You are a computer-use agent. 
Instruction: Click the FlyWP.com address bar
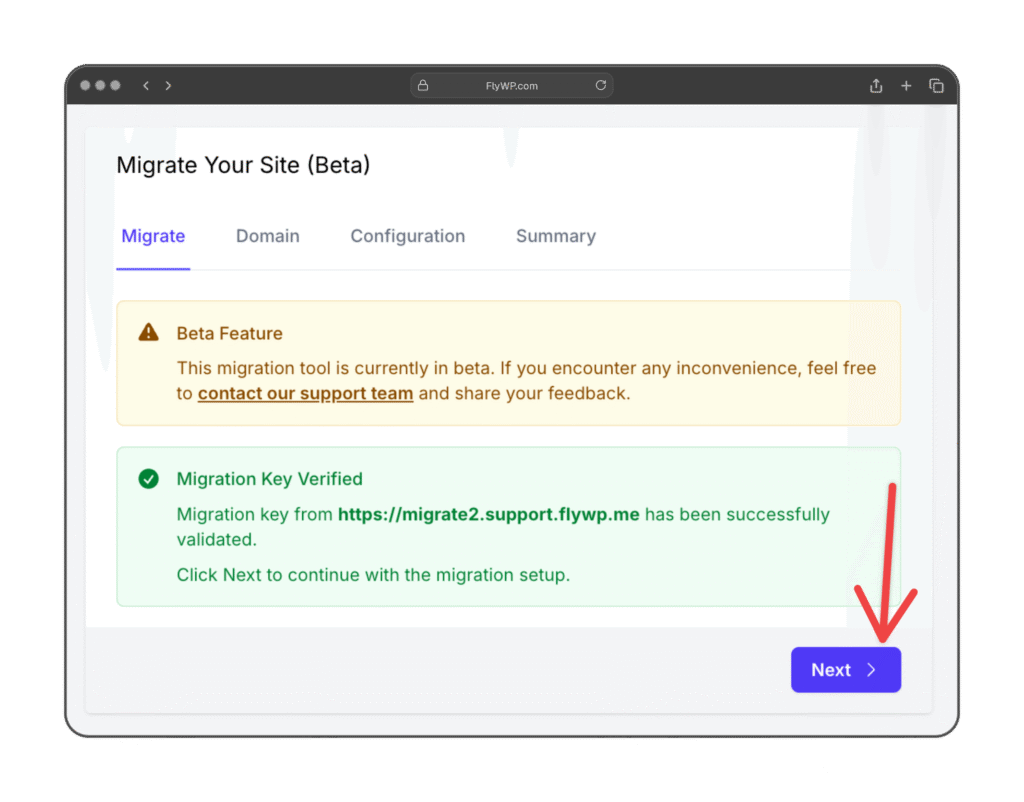[511, 86]
